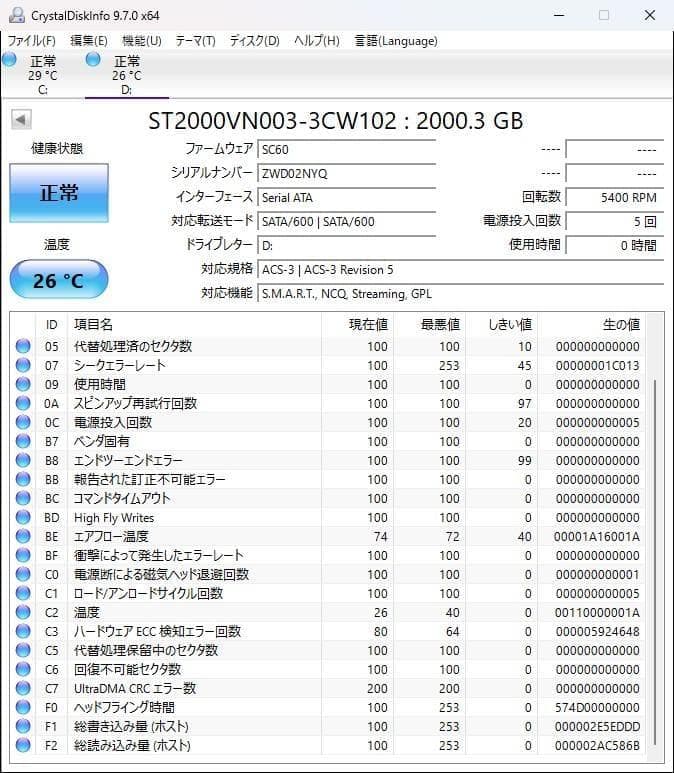
Task: Click raw value 000002AC586B
Action: 598,745
